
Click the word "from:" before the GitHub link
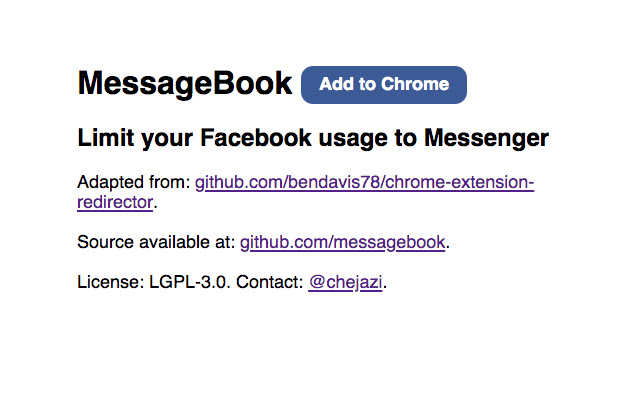(169, 183)
